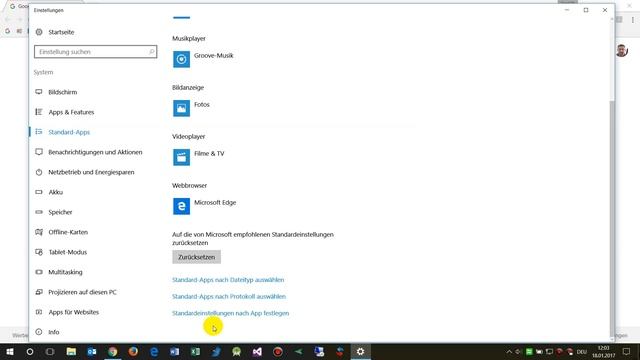The height and width of the screenshot is (360, 640).
Task: Open Action Center notifications icon
Action: pyautogui.click(x=626, y=351)
